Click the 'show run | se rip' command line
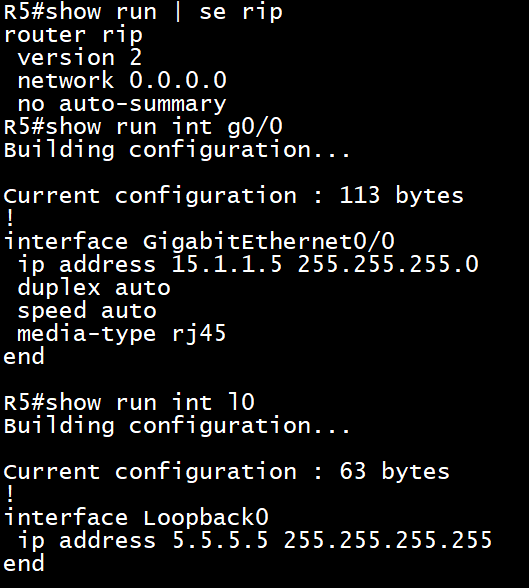 click(x=143, y=12)
